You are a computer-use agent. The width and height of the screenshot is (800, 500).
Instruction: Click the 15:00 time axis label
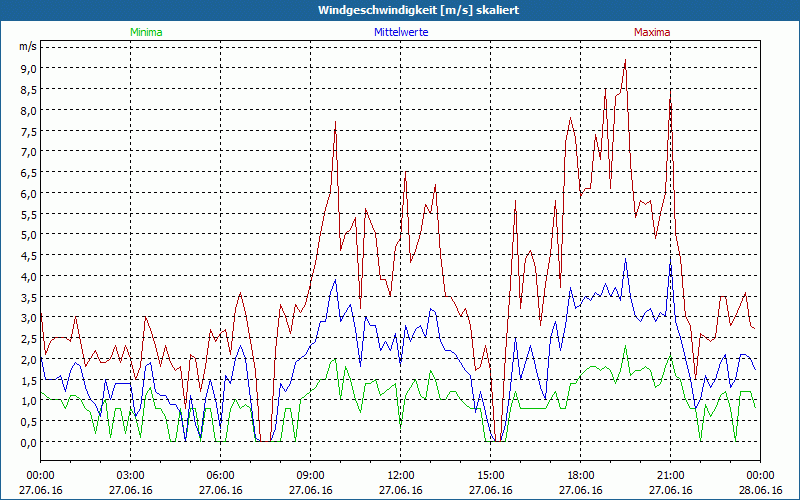pos(491,476)
